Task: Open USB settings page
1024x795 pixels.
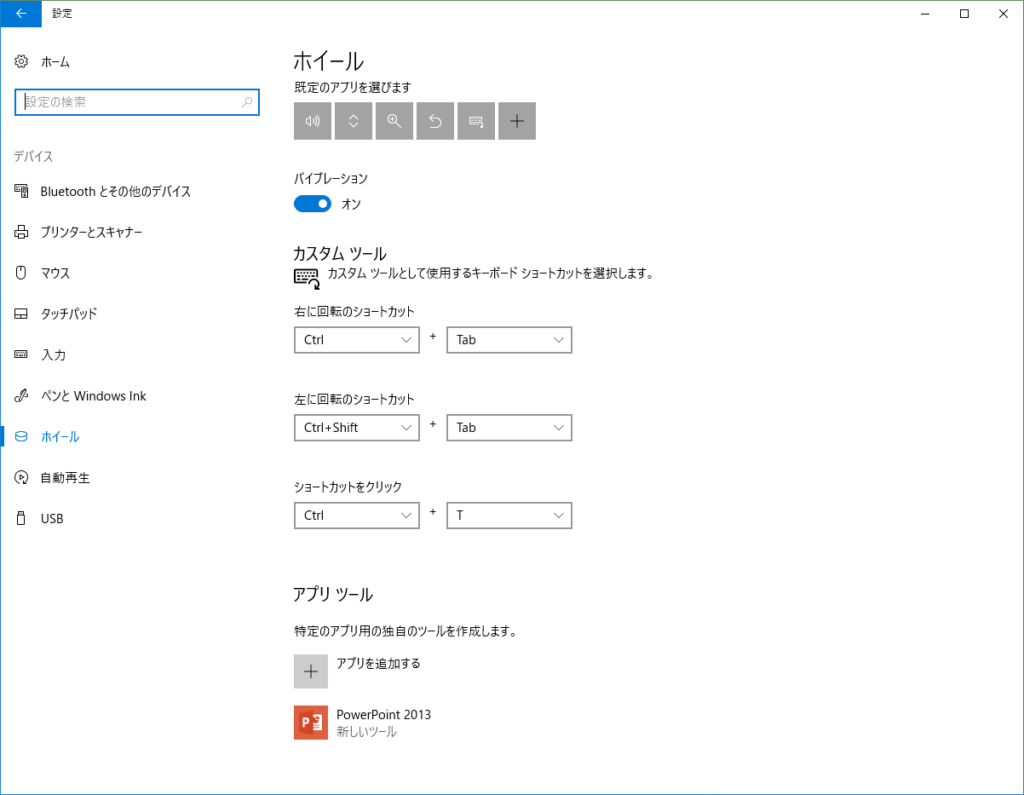Action: 52,519
